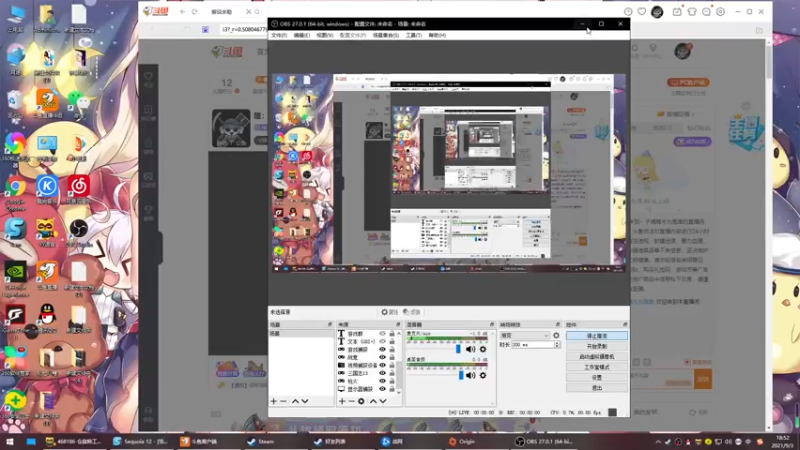This screenshot has width=800, height=450.
Task: Click the Exit button in OBS controls
Action: pos(596,388)
